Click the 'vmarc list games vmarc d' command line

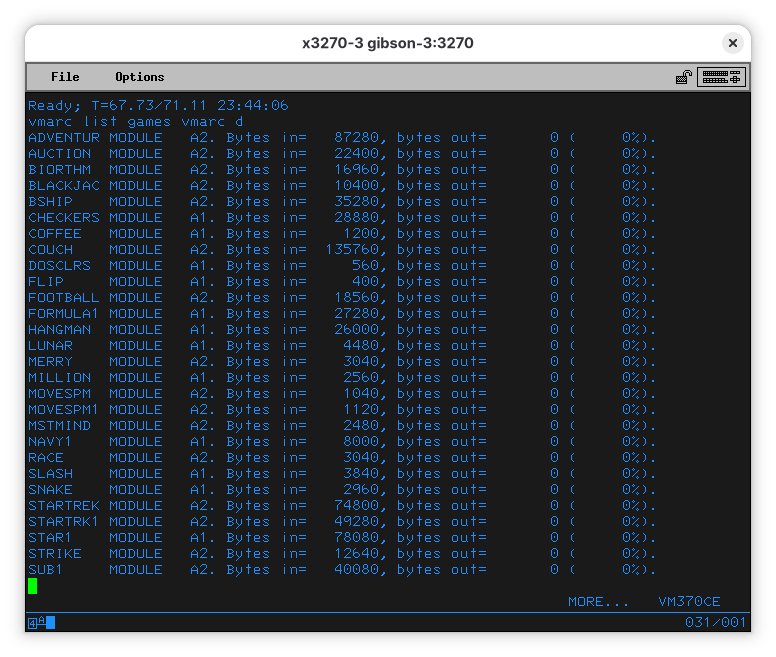click(136, 122)
